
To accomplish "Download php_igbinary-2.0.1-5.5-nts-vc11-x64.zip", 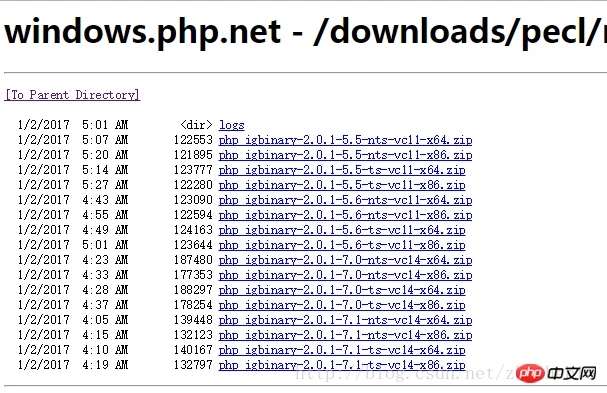I will [345, 140].
